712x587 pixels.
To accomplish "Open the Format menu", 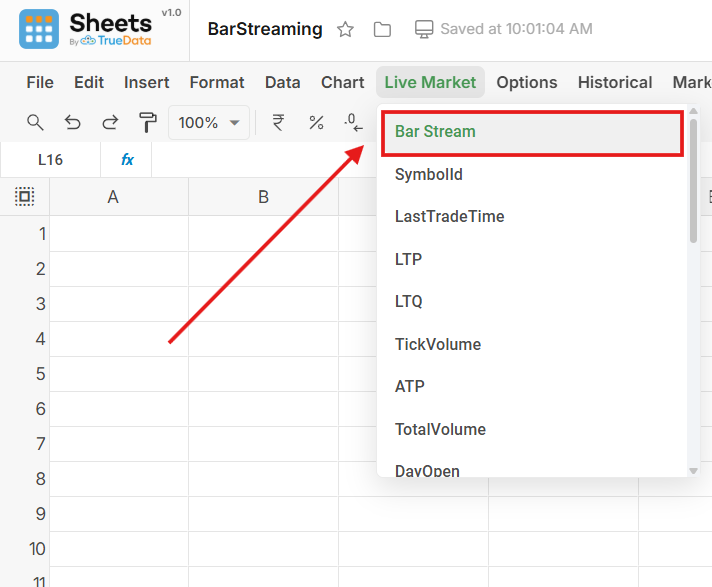I will 217,82.
